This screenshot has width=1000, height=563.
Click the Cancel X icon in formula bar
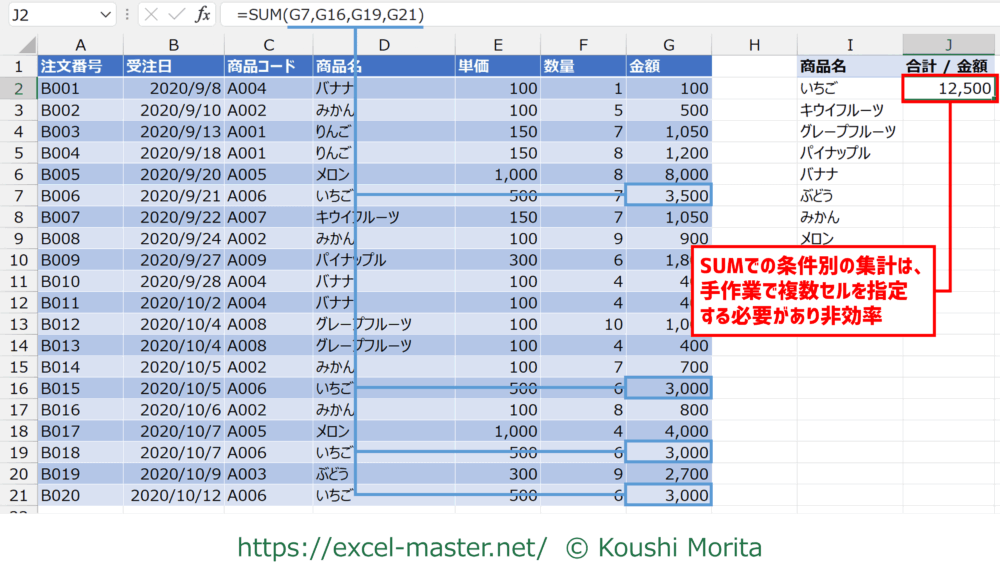click(x=149, y=15)
